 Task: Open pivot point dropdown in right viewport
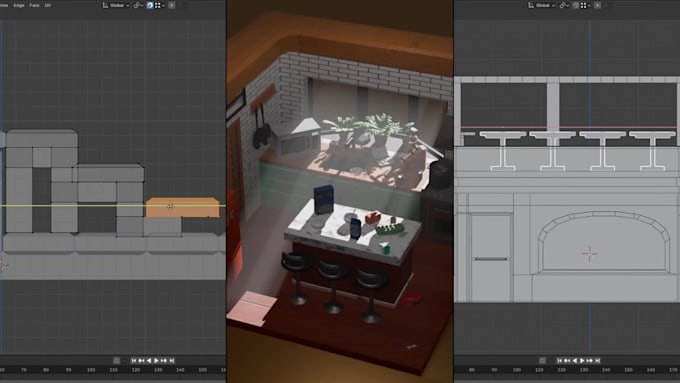pyautogui.click(x=565, y=5)
